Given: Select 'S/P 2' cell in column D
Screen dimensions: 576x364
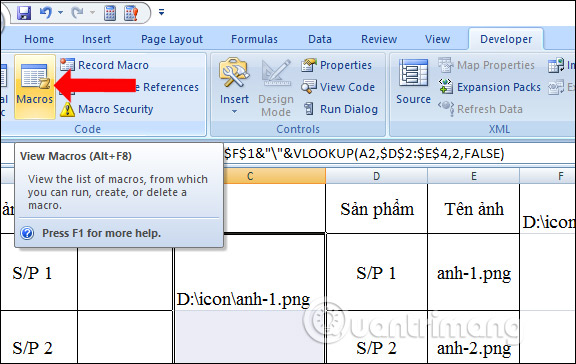Looking at the screenshot, I should pos(377,337).
